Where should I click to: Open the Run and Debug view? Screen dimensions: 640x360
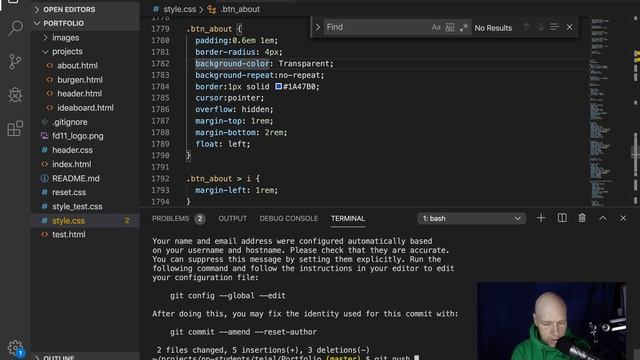click(x=16, y=95)
